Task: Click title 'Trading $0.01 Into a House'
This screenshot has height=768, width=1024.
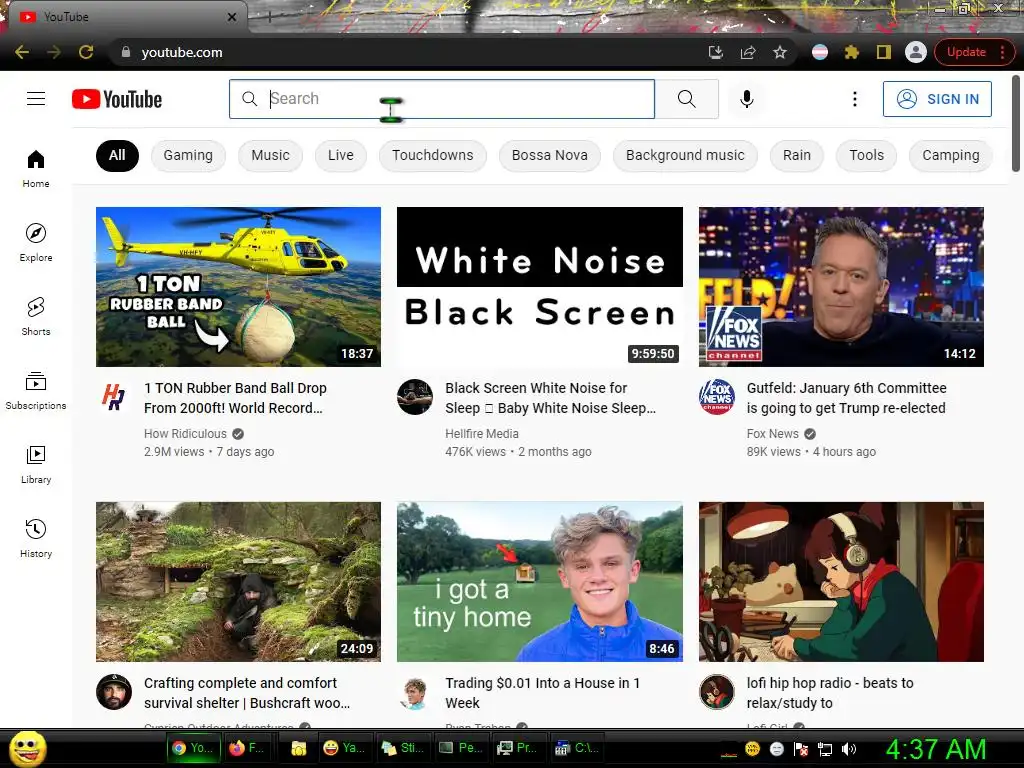Action: [x=543, y=693]
